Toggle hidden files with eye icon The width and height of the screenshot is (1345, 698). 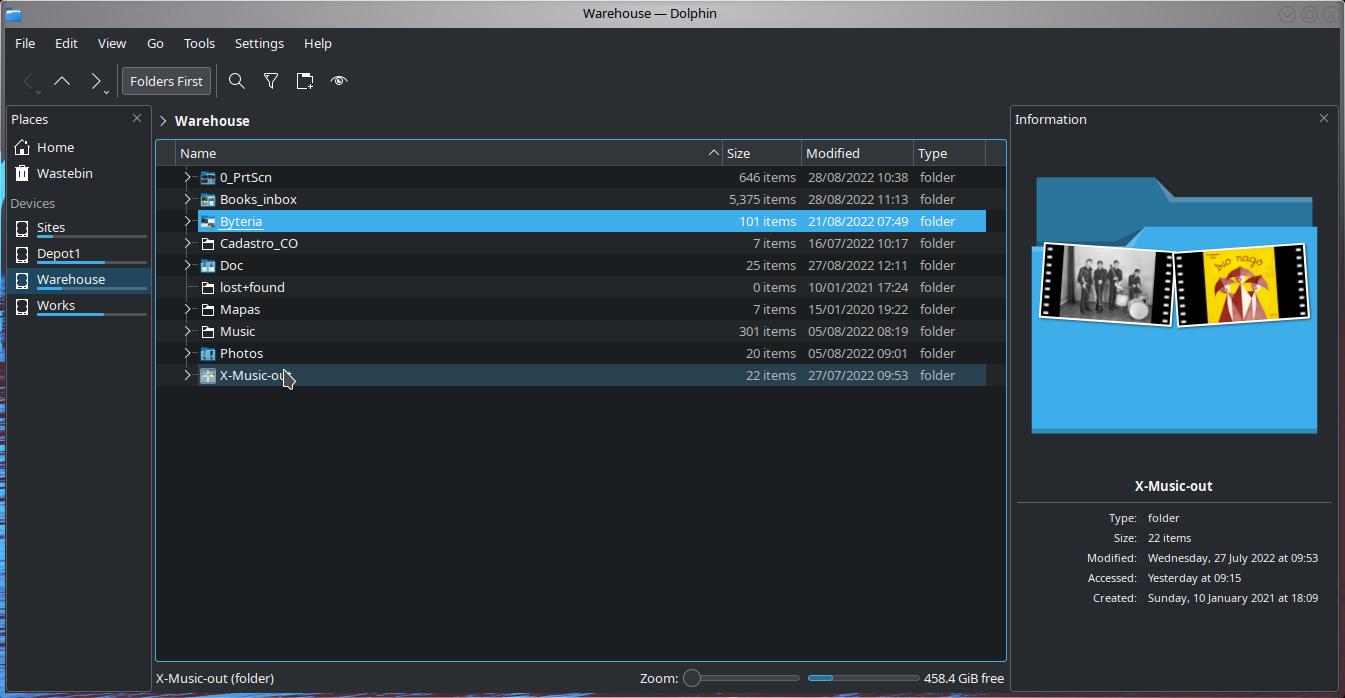click(x=339, y=81)
